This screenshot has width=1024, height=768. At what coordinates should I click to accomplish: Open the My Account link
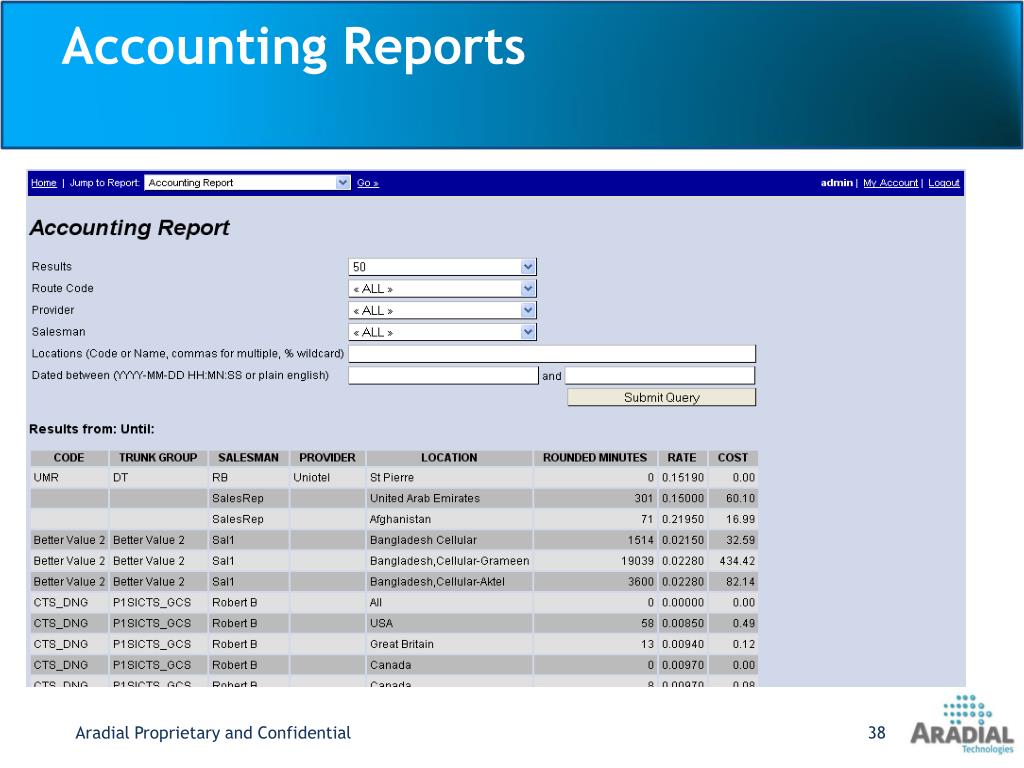point(890,183)
